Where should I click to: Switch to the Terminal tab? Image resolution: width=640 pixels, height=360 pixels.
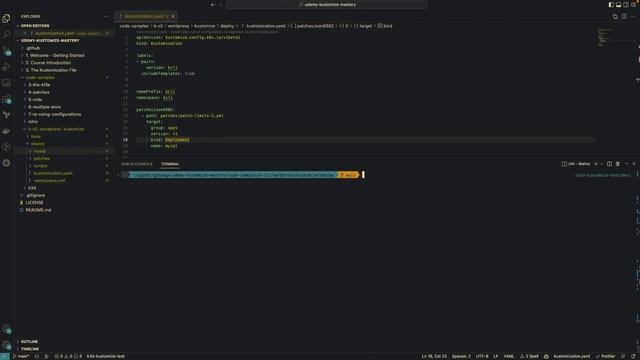tap(170, 164)
